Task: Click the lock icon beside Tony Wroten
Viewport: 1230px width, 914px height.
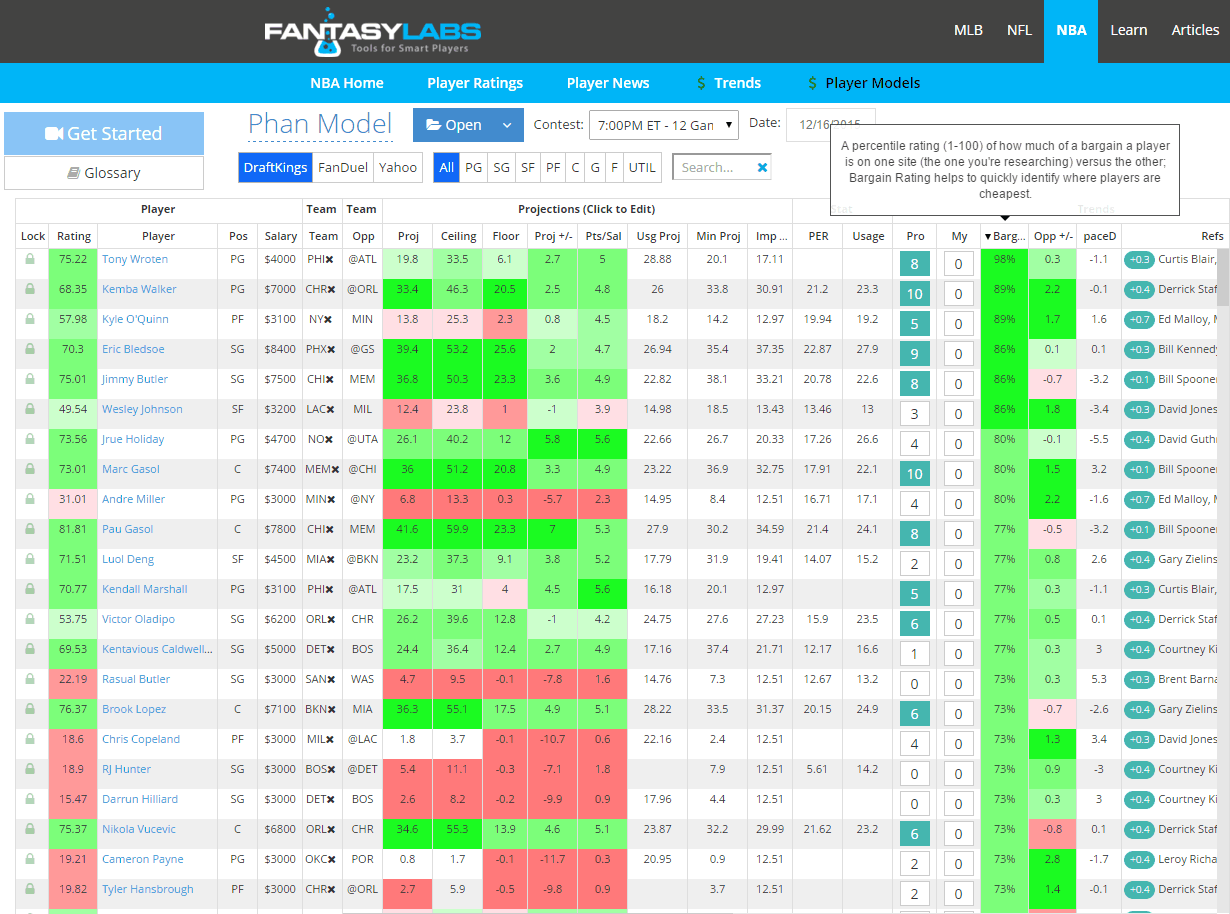Action: (x=31, y=259)
